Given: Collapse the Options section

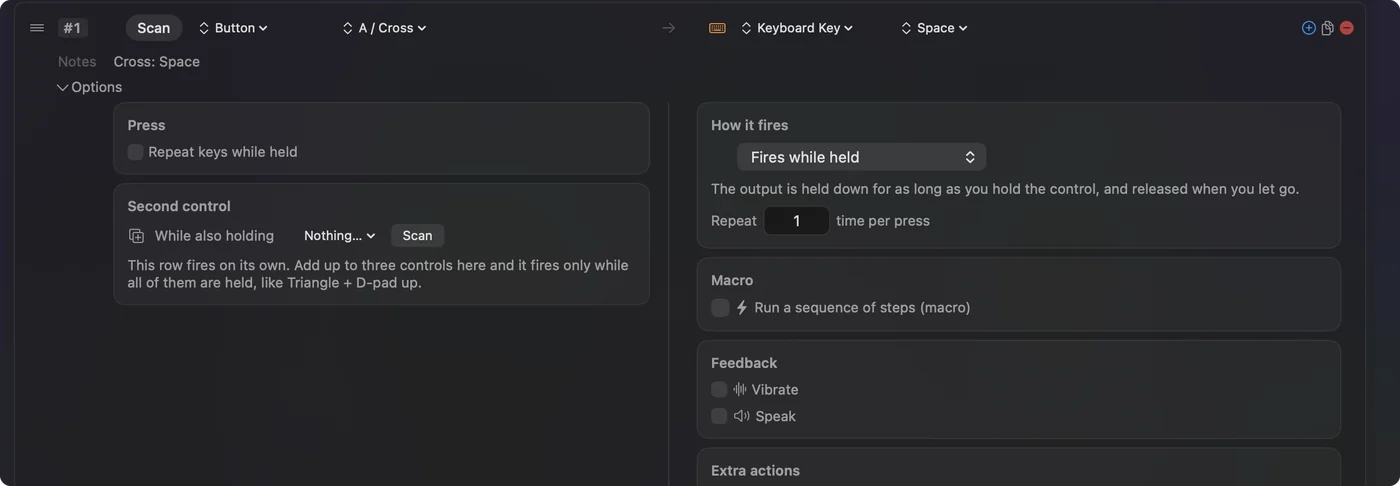Looking at the screenshot, I should click(x=89, y=87).
